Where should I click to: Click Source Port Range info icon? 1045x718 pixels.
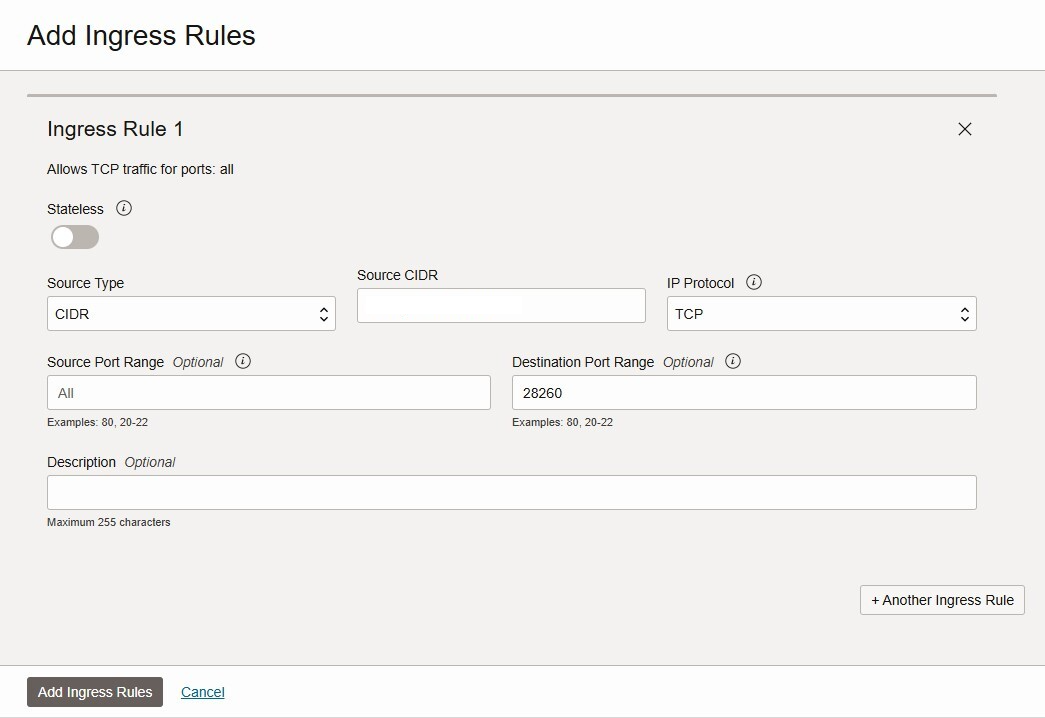[x=243, y=361]
